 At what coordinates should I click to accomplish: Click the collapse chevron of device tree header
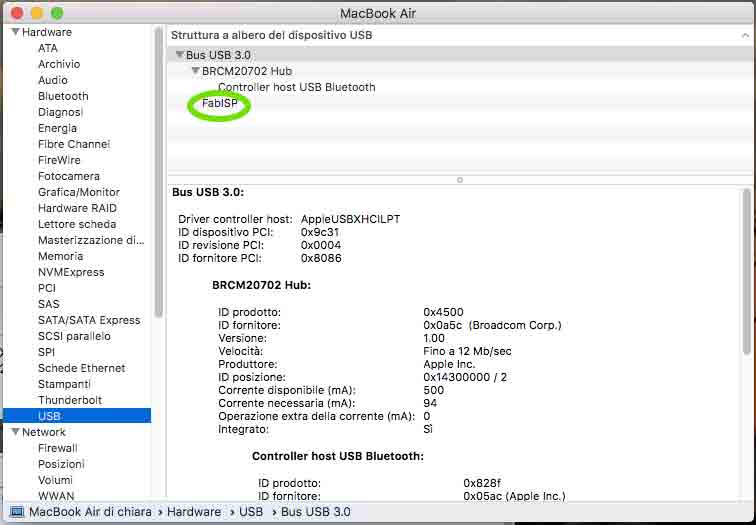745,35
